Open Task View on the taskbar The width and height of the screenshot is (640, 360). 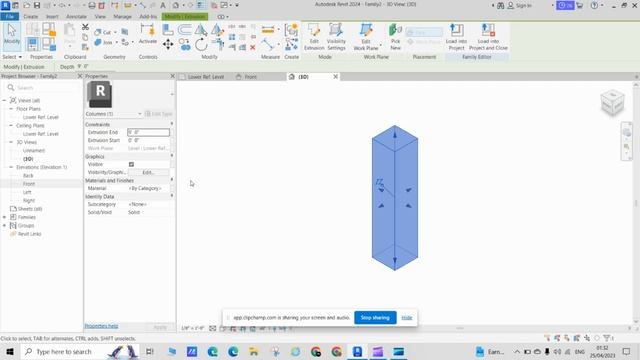[x=150, y=351]
